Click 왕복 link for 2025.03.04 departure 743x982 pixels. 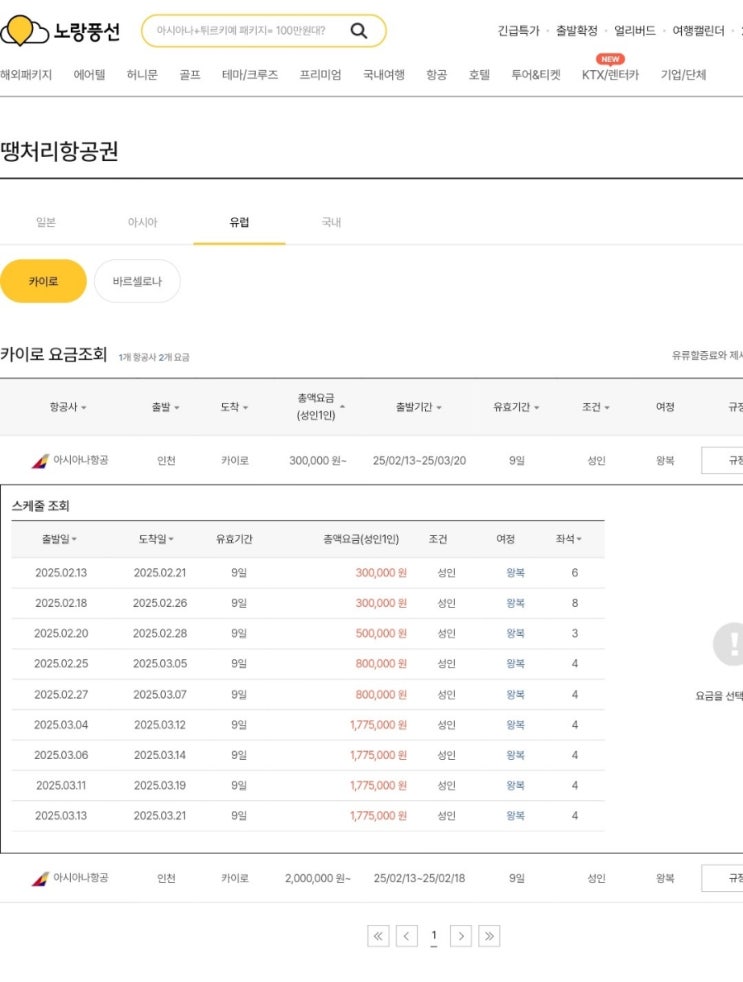[516, 725]
